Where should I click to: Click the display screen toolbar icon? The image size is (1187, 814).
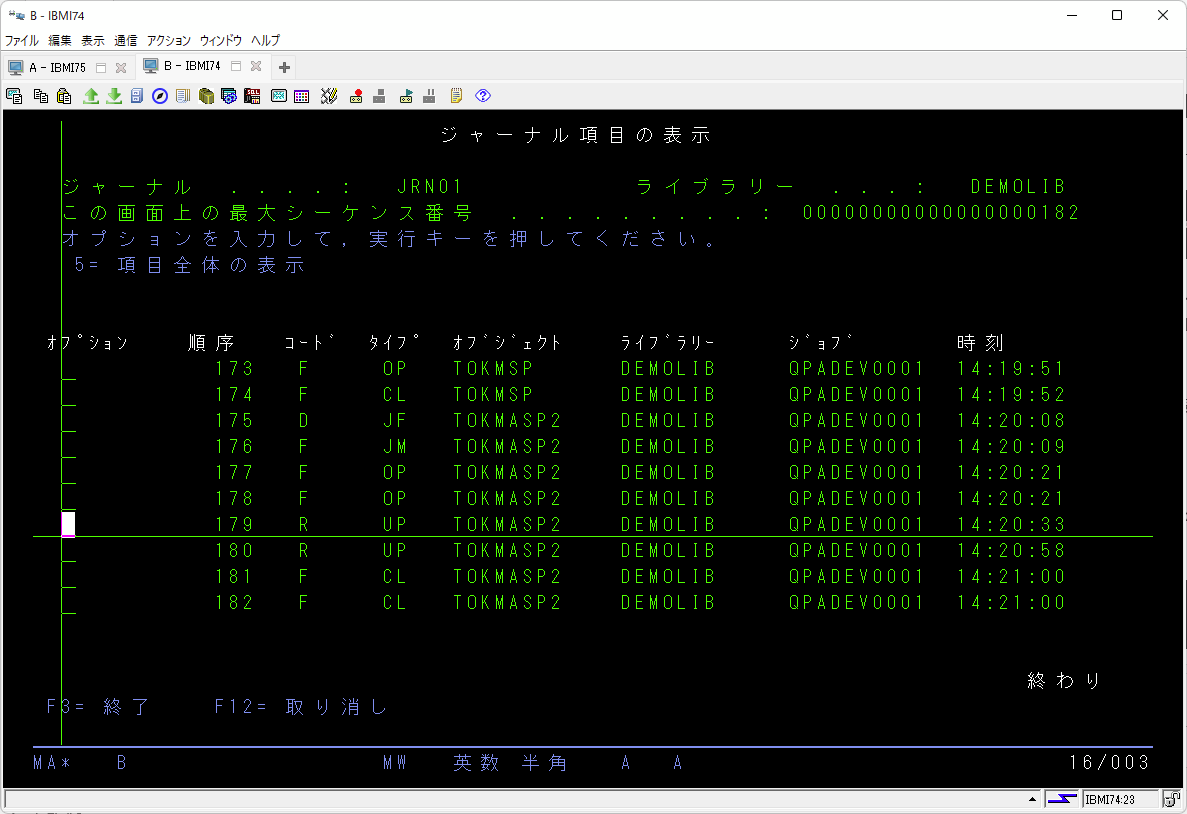pyautogui.click(x=279, y=96)
